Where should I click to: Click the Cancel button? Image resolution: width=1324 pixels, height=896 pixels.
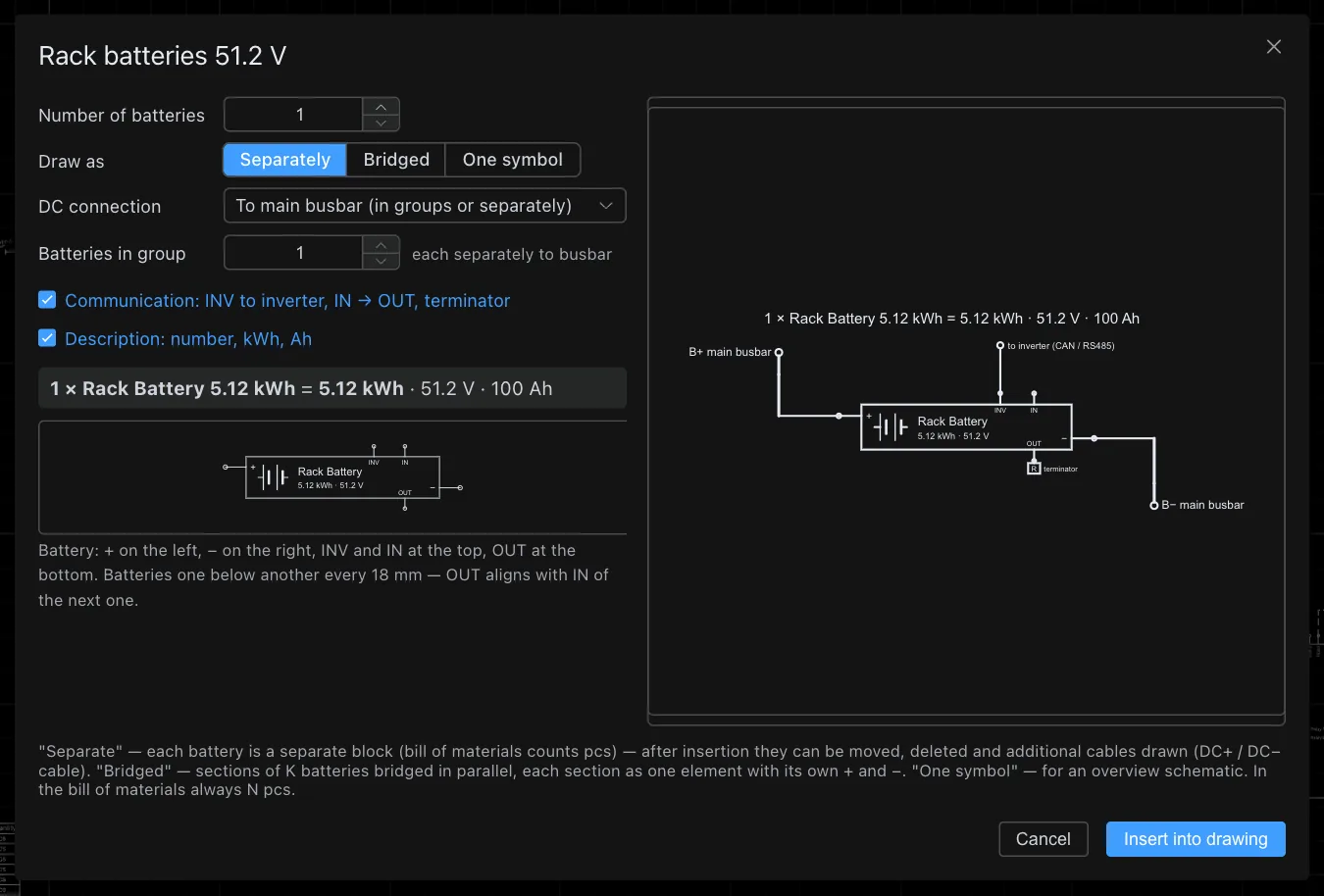[x=1044, y=839]
